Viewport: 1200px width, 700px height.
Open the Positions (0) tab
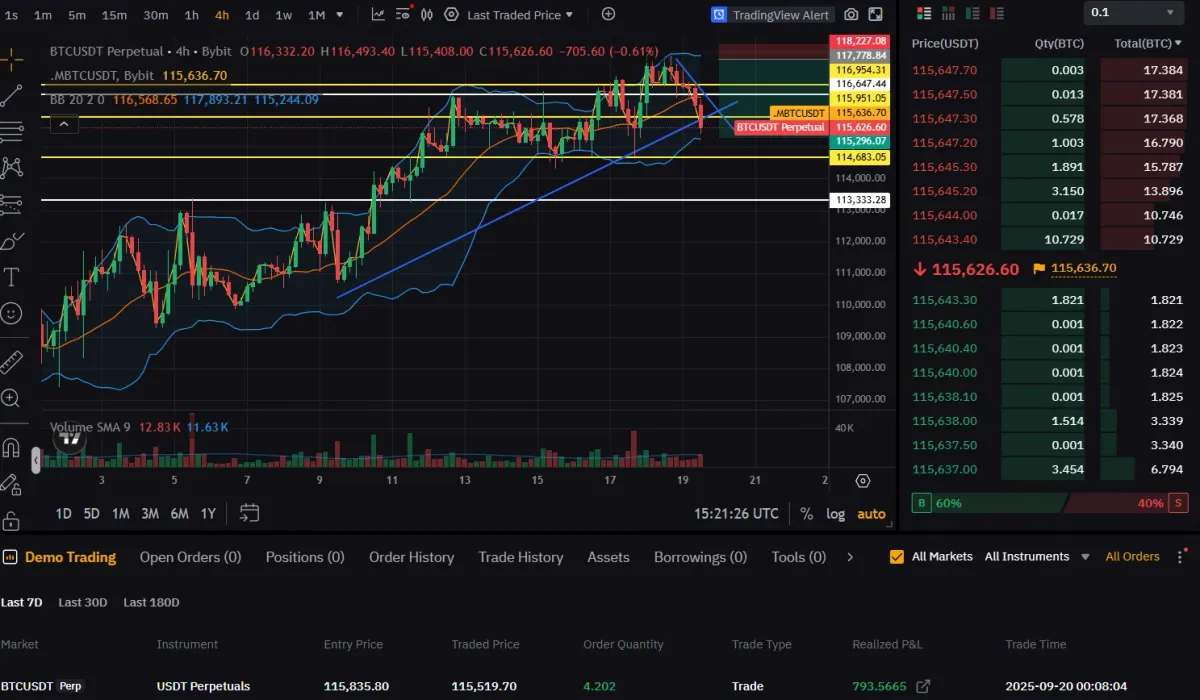click(305, 557)
